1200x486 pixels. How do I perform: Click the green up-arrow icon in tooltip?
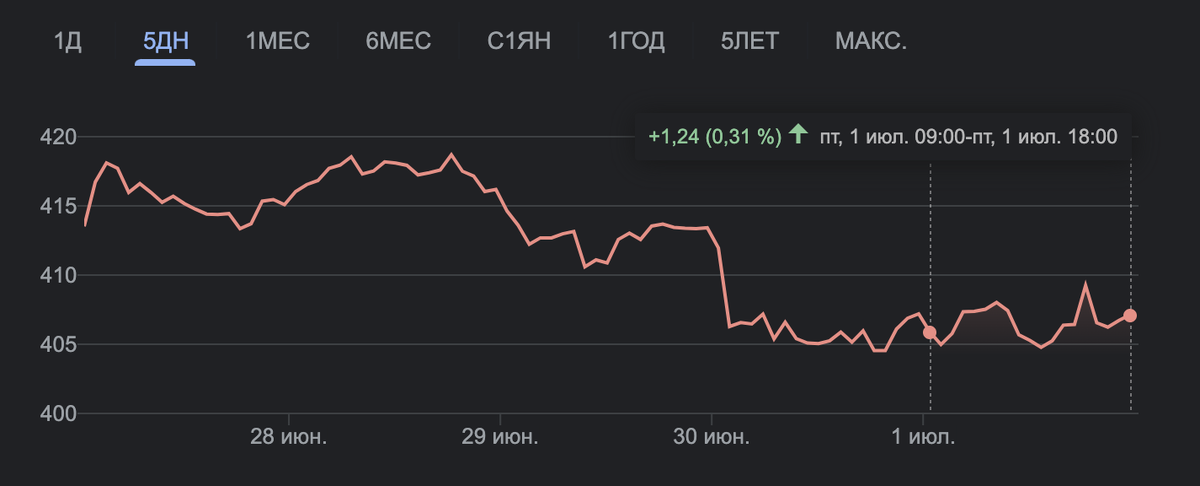[797, 135]
